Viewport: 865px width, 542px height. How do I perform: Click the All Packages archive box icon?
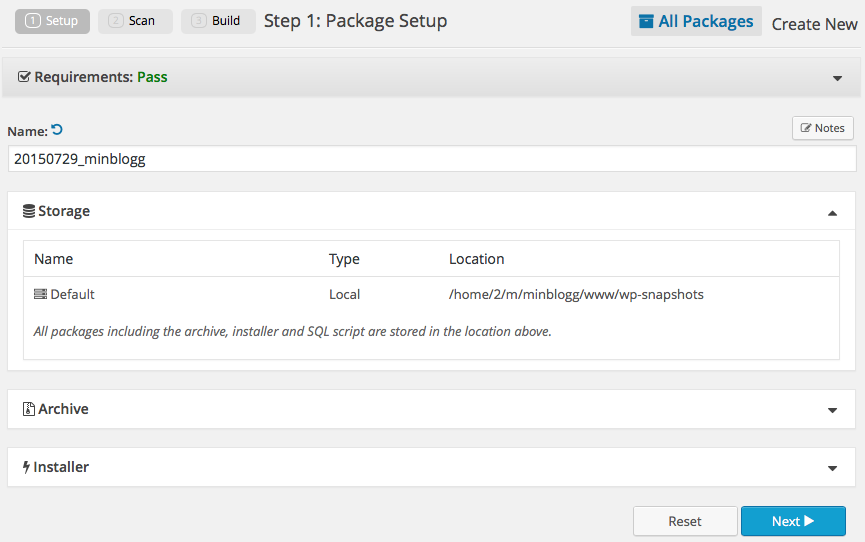[646, 21]
